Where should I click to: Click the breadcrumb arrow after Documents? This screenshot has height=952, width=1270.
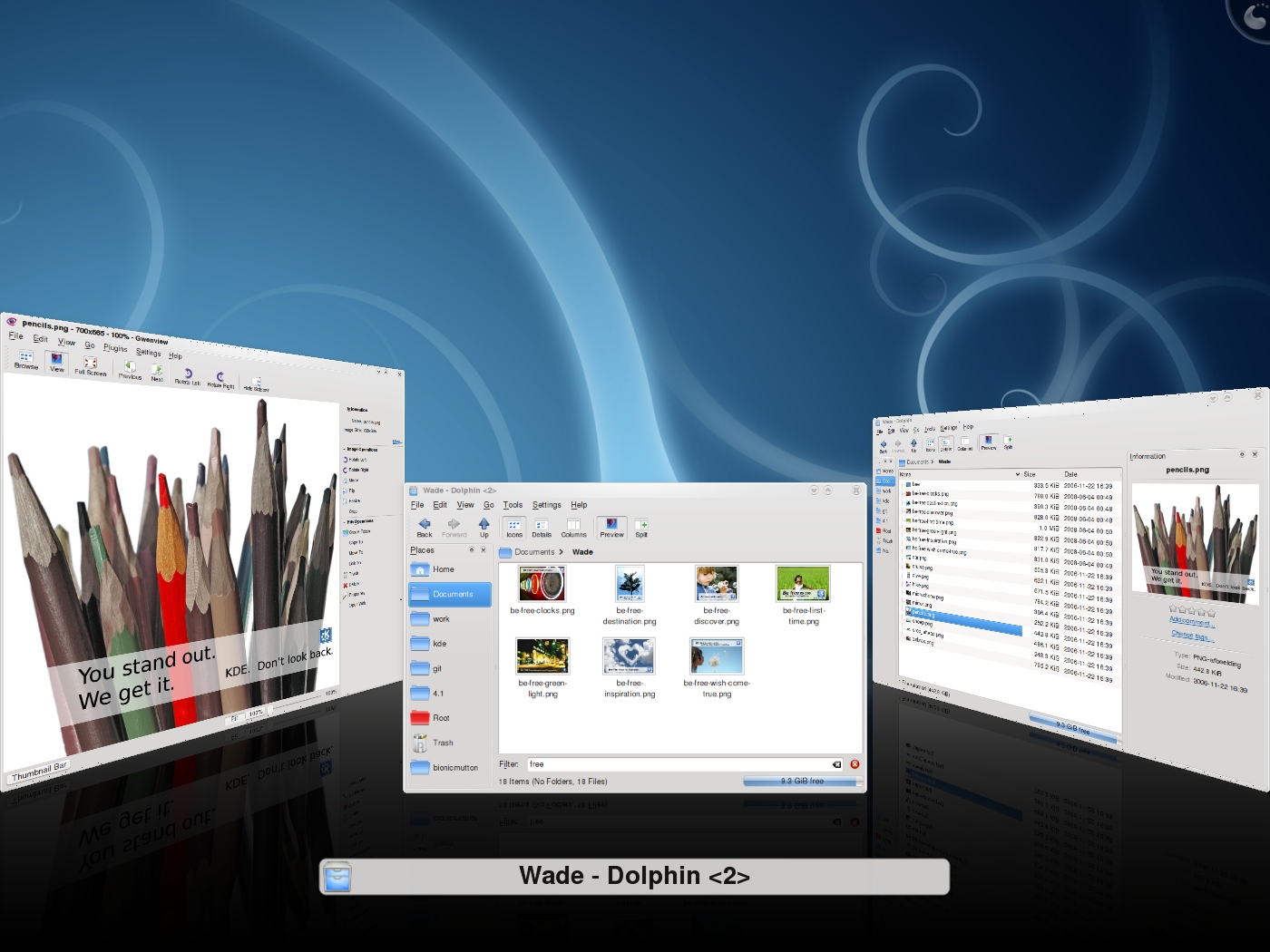coord(561,552)
